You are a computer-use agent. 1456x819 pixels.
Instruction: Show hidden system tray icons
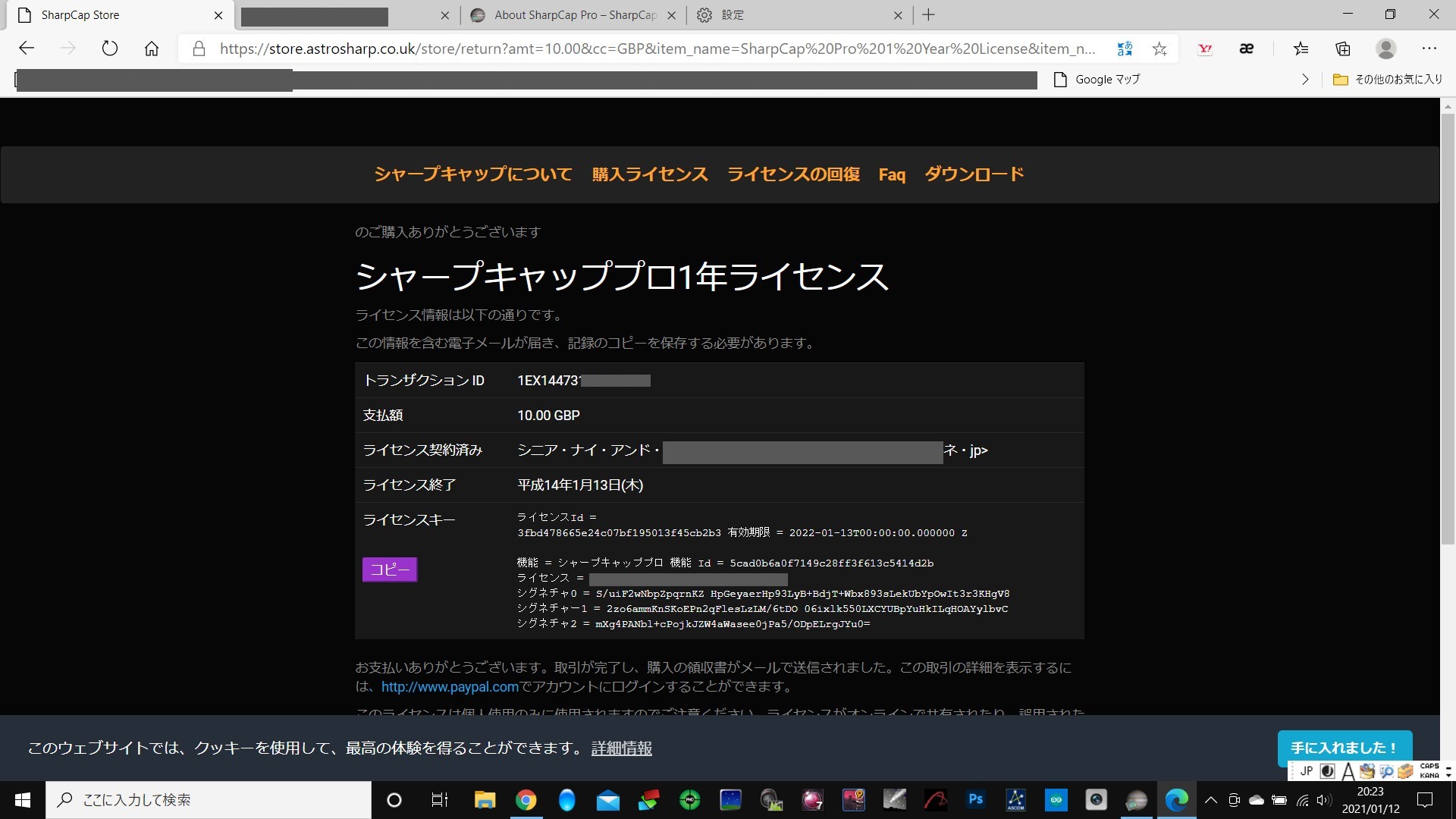click(1211, 800)
